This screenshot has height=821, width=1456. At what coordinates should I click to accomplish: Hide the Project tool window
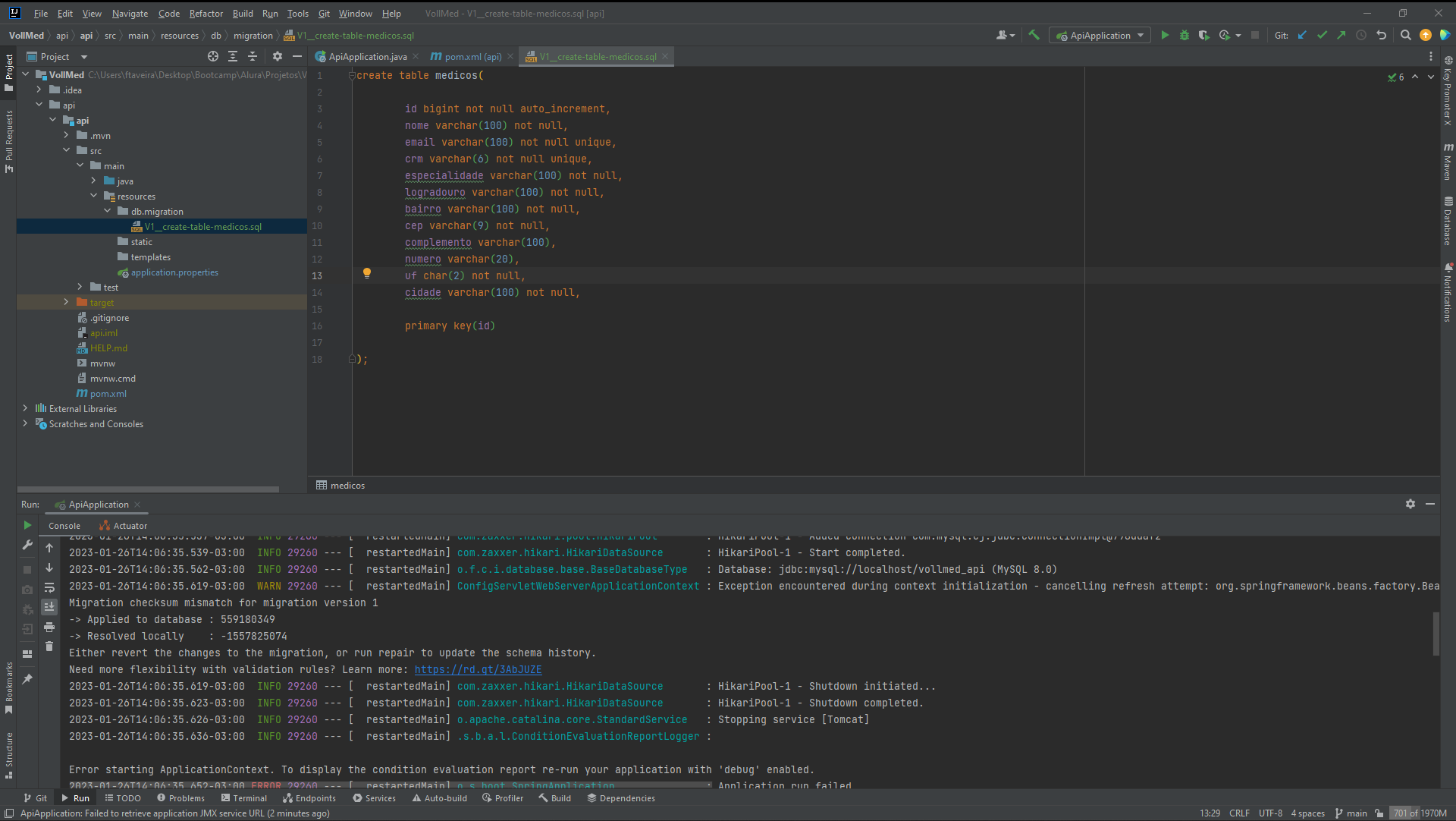(x=297, y=56)
